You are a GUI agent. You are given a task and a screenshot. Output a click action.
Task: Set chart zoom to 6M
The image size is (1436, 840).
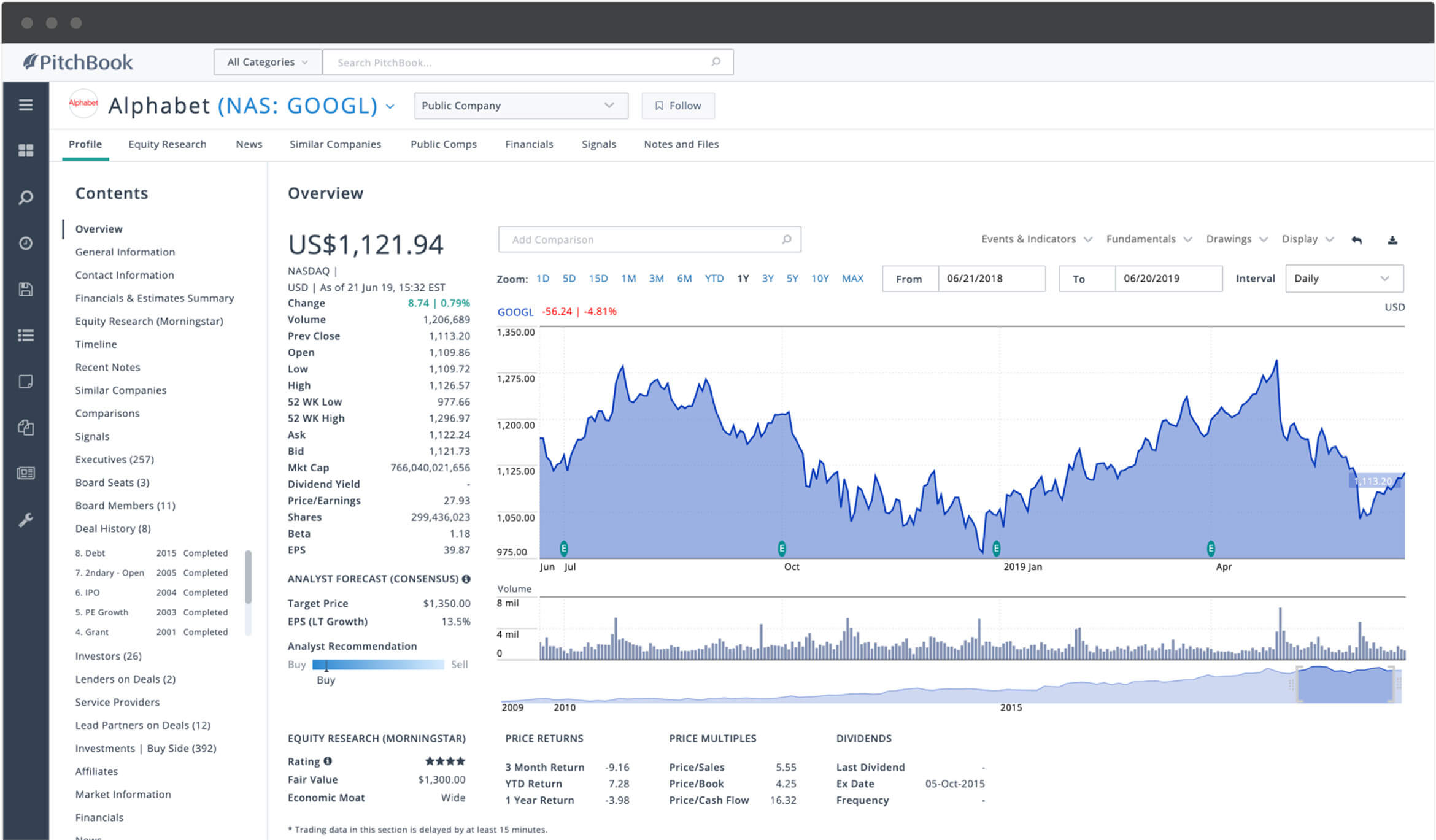click(684, 279)
